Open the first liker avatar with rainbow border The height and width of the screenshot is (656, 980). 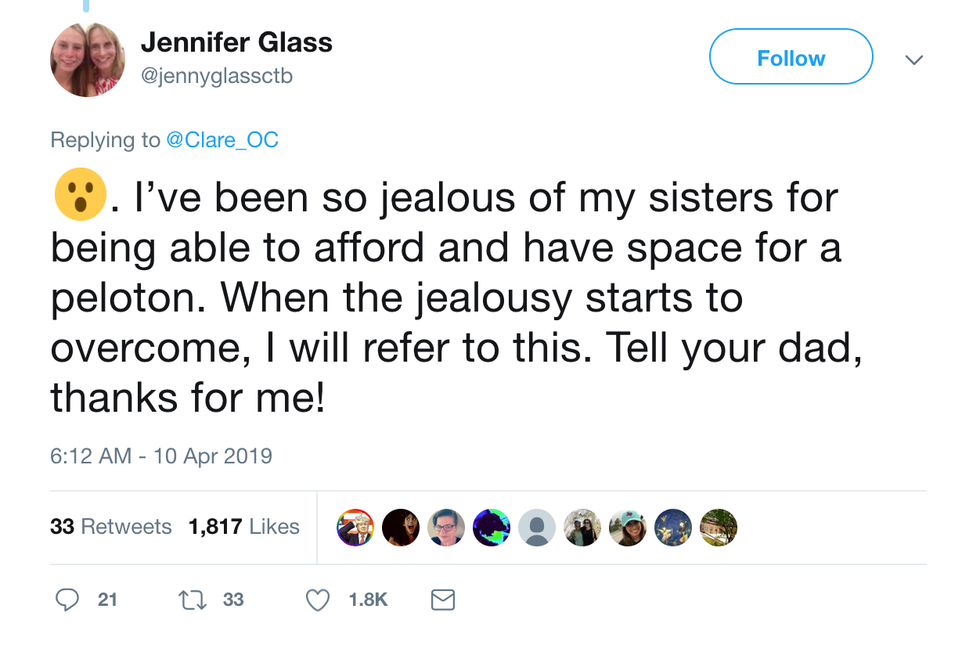(x=355, y=527)
